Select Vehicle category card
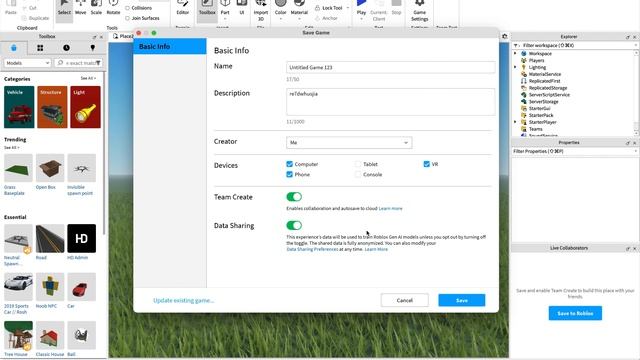The height and width of the screenshot is (360, 640). click(x=19, y=107)
